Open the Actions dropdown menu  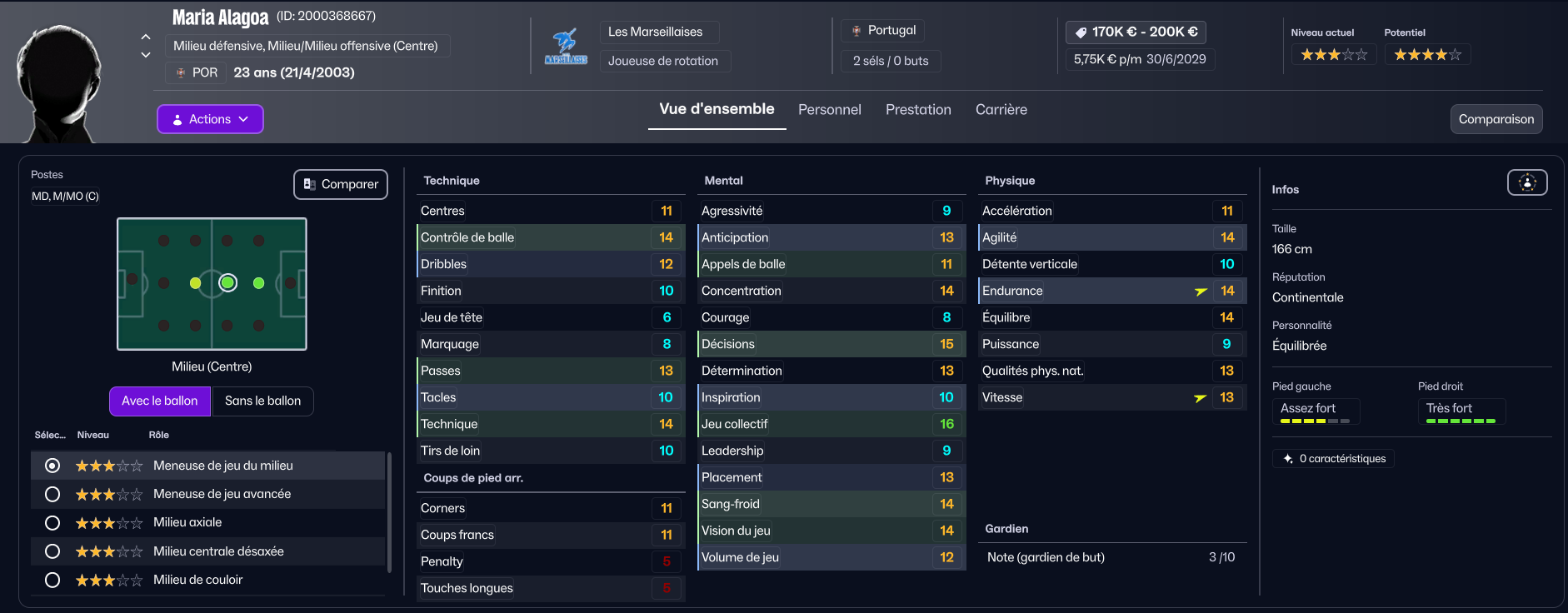pos(210,119)
